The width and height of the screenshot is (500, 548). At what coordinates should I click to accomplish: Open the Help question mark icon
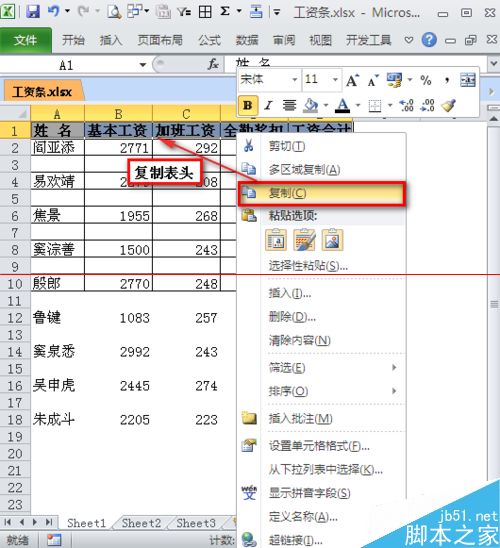point(429,40)
